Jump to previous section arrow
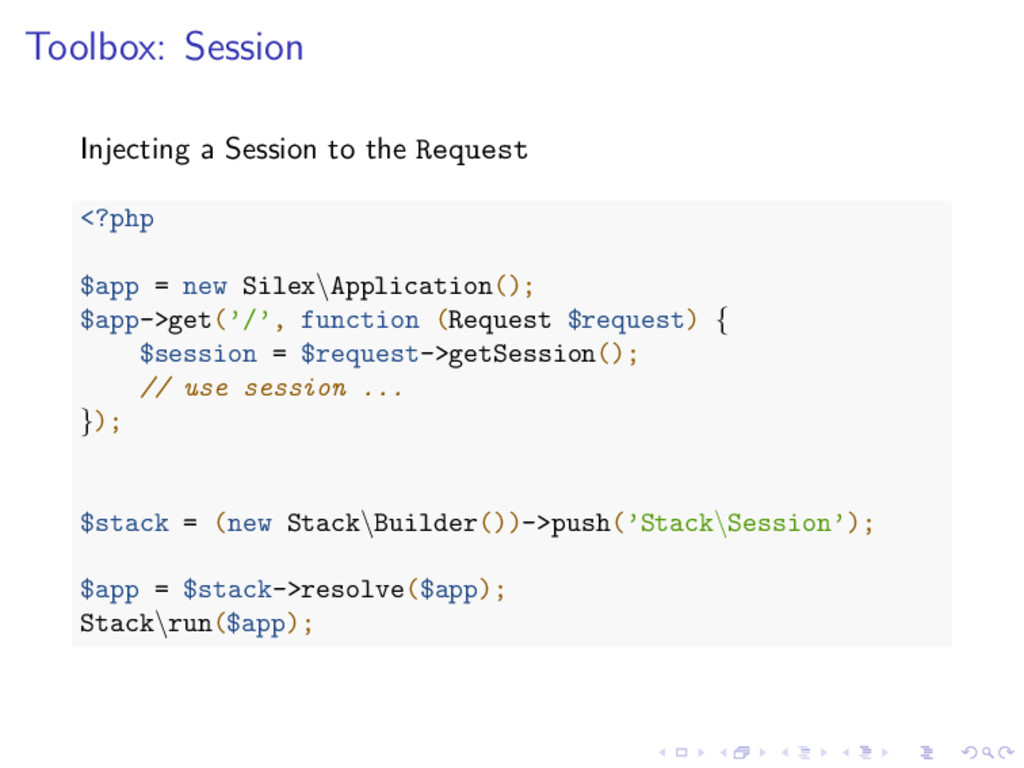This screenshot has height=768, width=1024. pyautogui.click(x=845, y=753)
